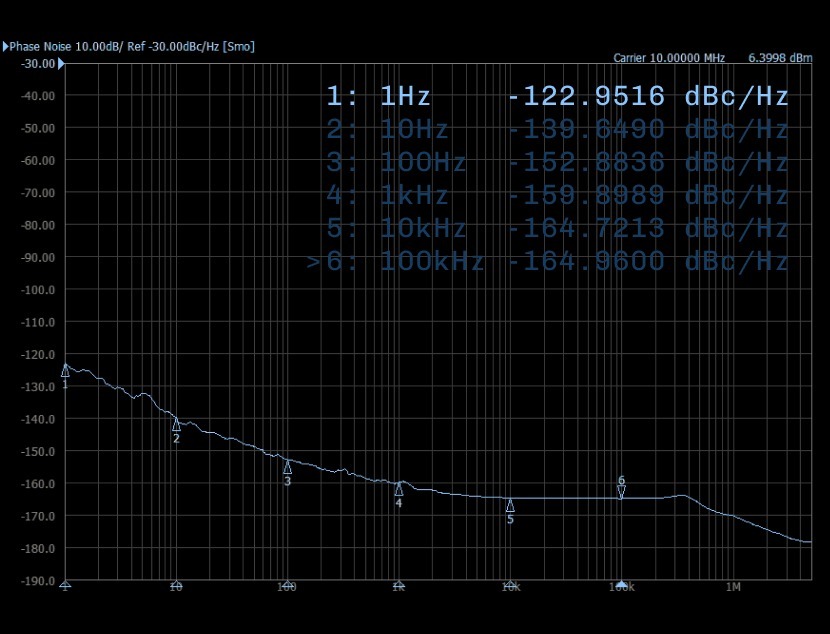Click the x-axis marker at 1k
The width and height of the screenshot is (830, 634).
[x=399, y=584]
